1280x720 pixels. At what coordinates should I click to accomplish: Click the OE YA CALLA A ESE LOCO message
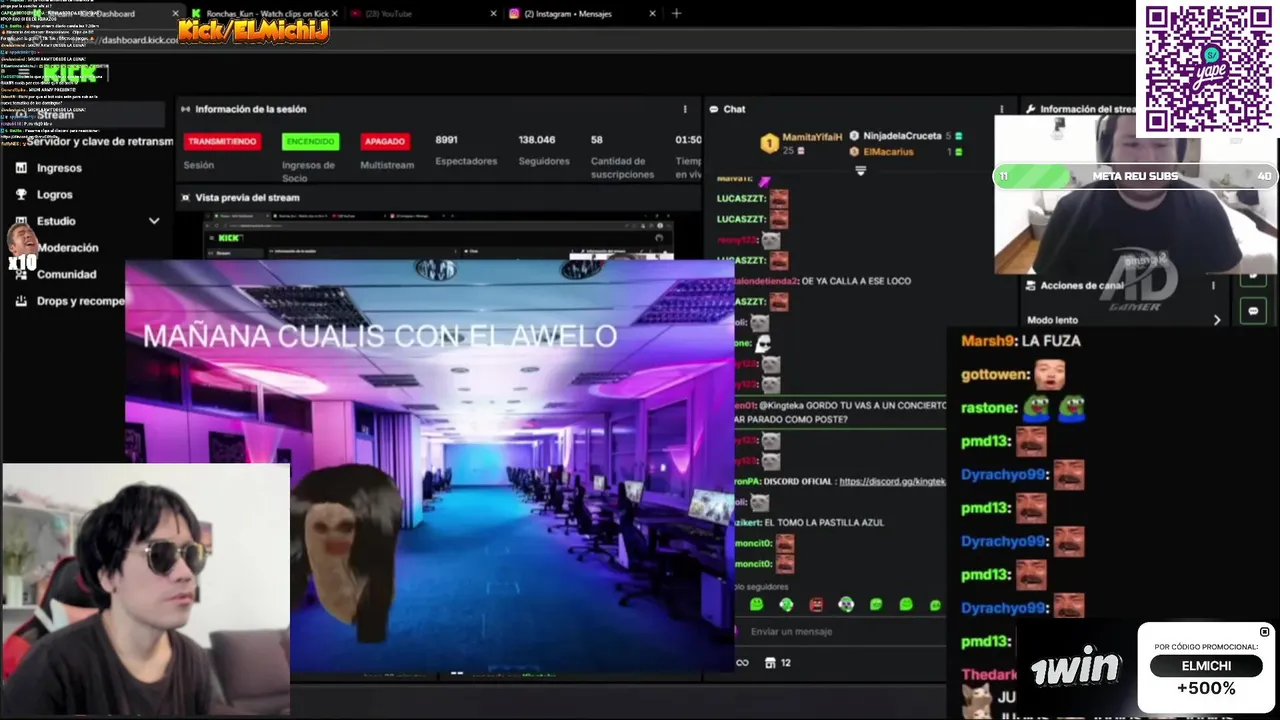pos(856,281)
